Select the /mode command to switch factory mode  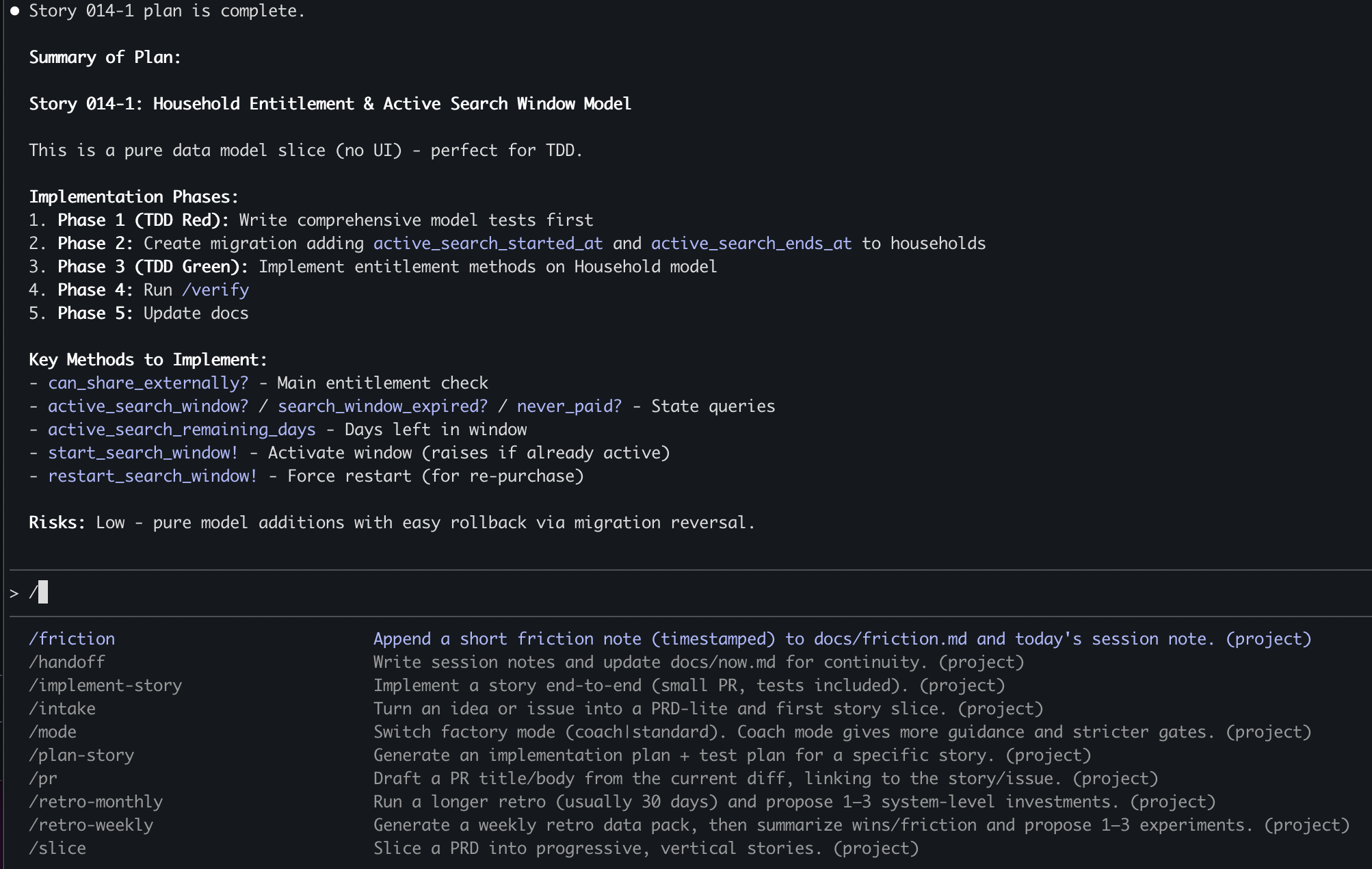pos(53,731)
